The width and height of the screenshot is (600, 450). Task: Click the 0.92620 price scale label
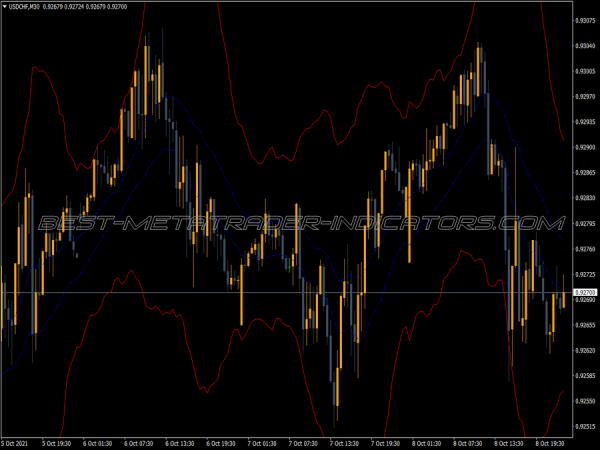tap(585, 351)
